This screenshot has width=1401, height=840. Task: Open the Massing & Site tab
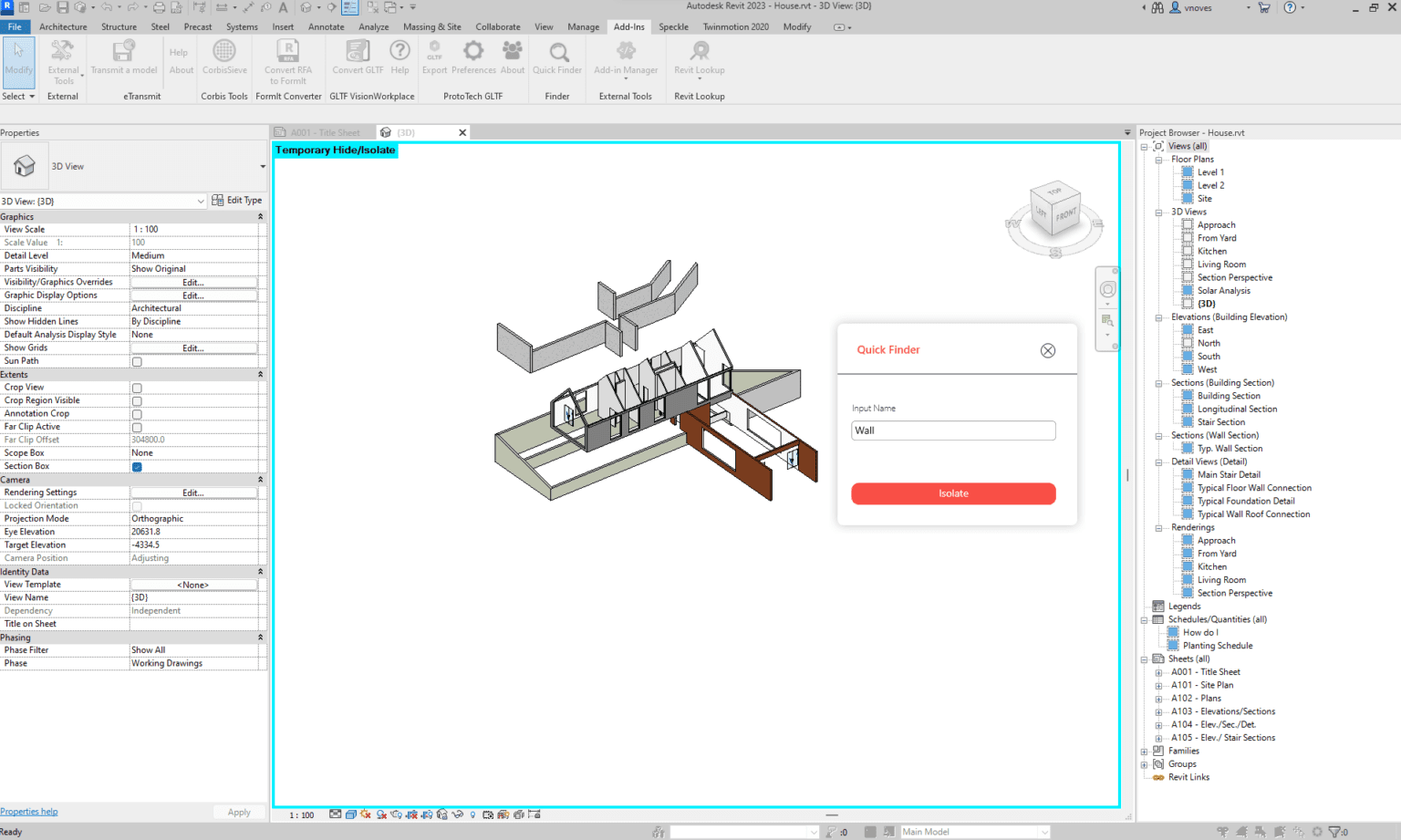coord(432,26)
